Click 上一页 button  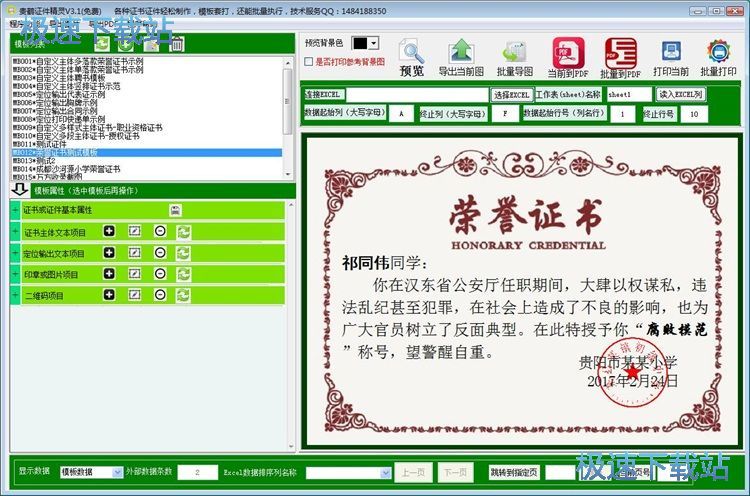[x=413, y=473]
